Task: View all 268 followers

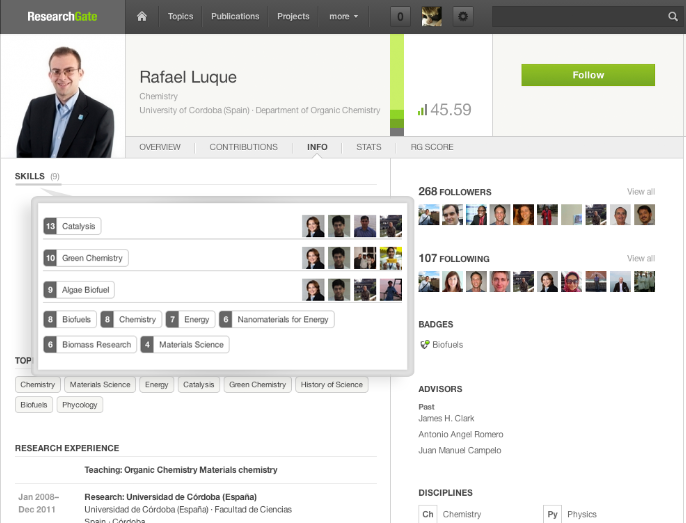Action: coord(641,192)
